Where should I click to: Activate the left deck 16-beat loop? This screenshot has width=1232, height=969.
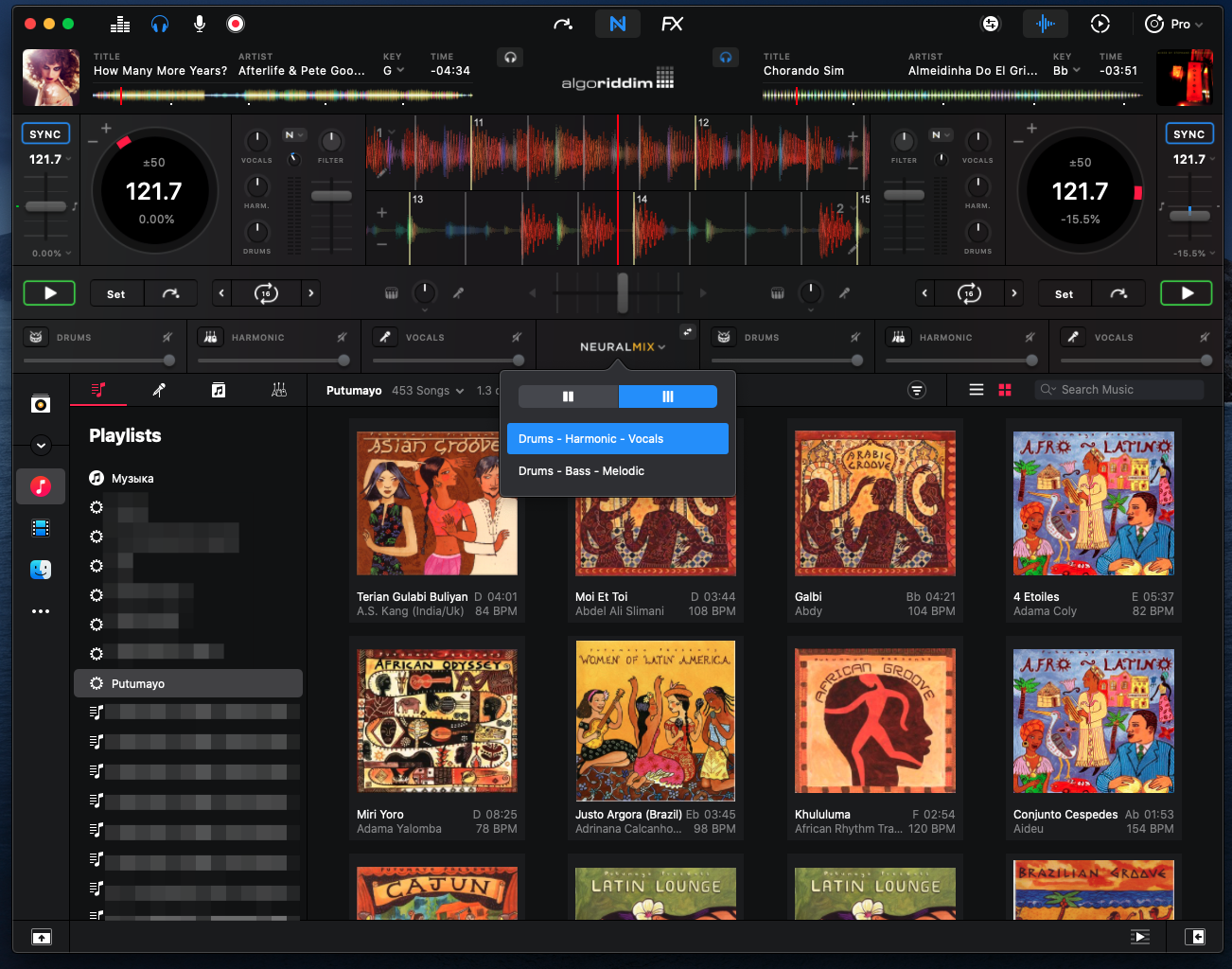266,293
